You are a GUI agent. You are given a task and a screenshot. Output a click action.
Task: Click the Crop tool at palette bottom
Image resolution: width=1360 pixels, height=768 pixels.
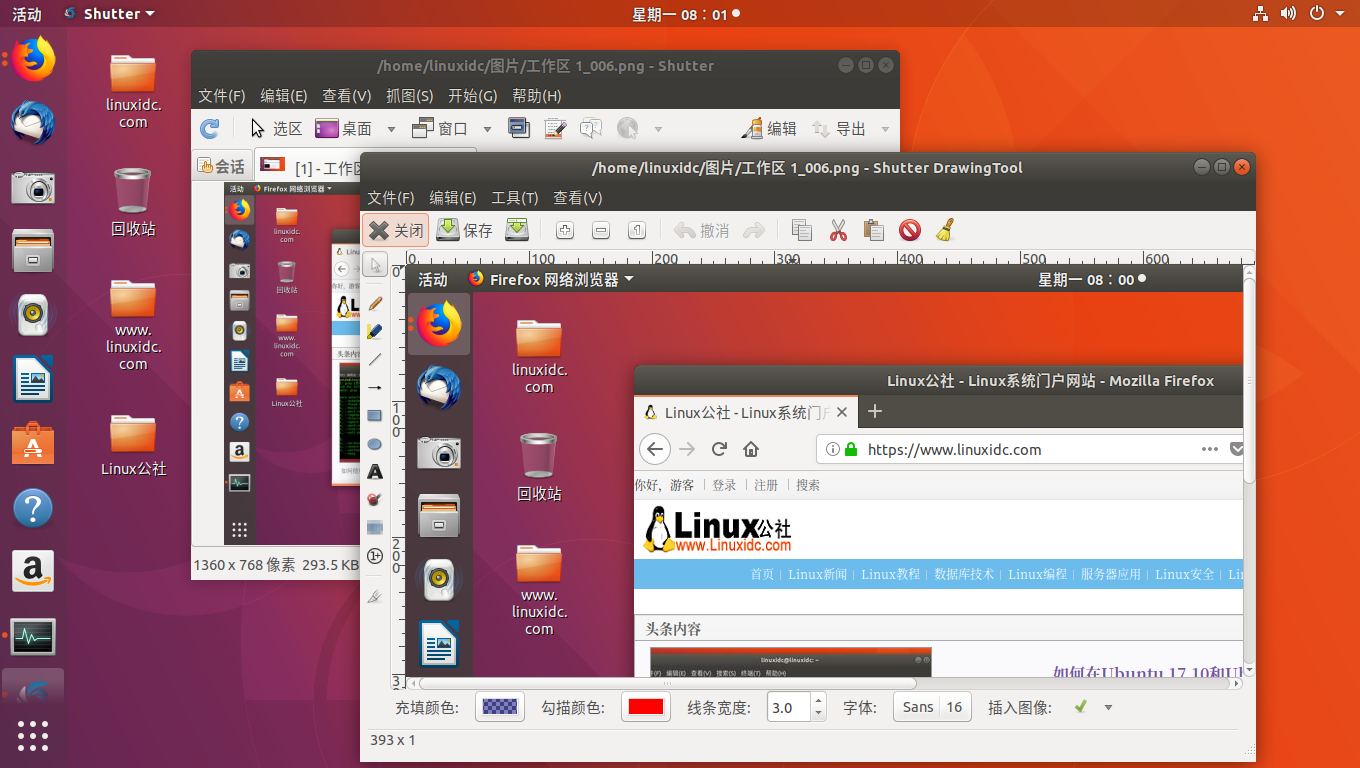tap(375, 596)
